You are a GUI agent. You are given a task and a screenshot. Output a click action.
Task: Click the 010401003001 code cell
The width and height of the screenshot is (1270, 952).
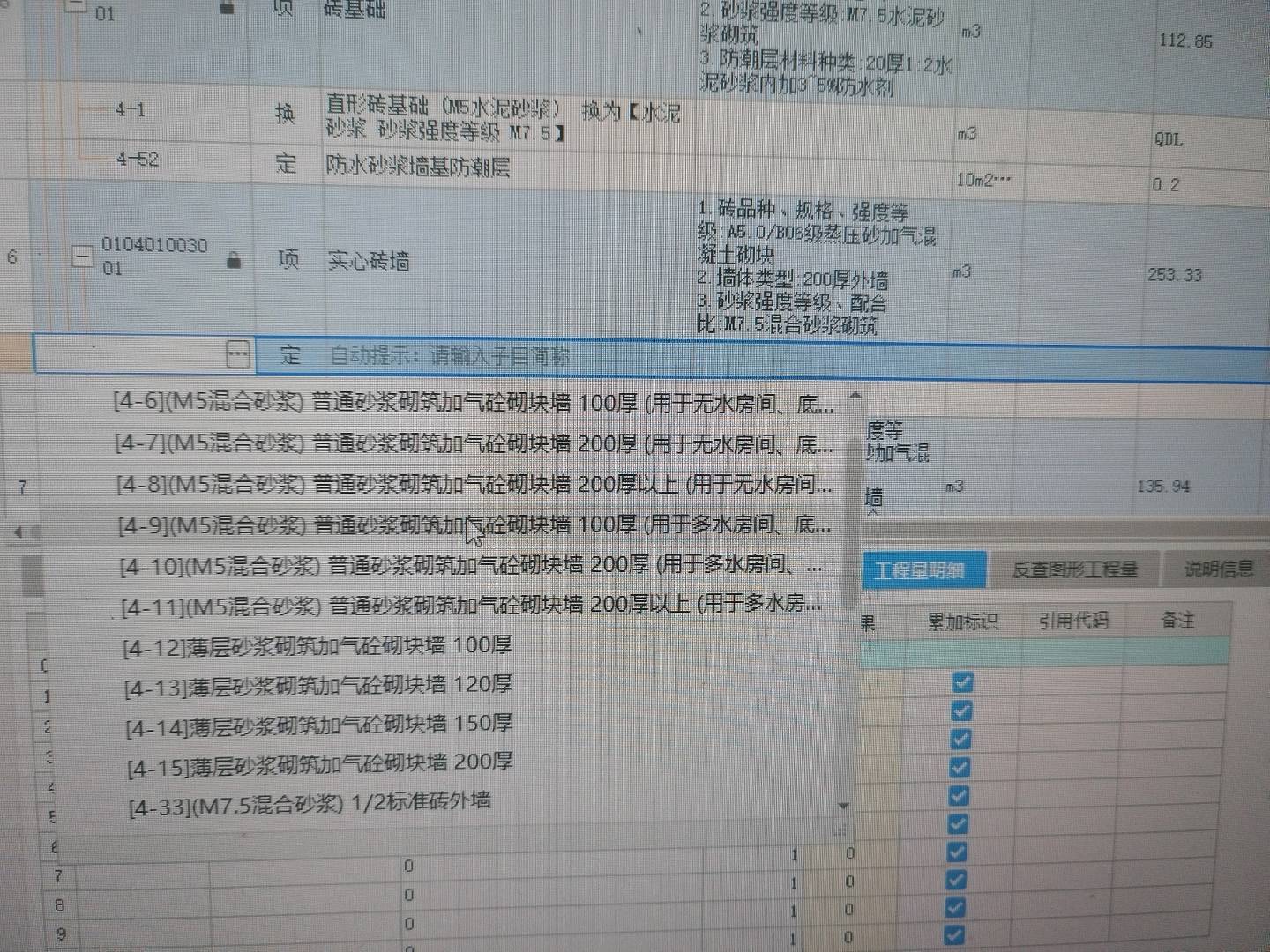click(154, 256)
